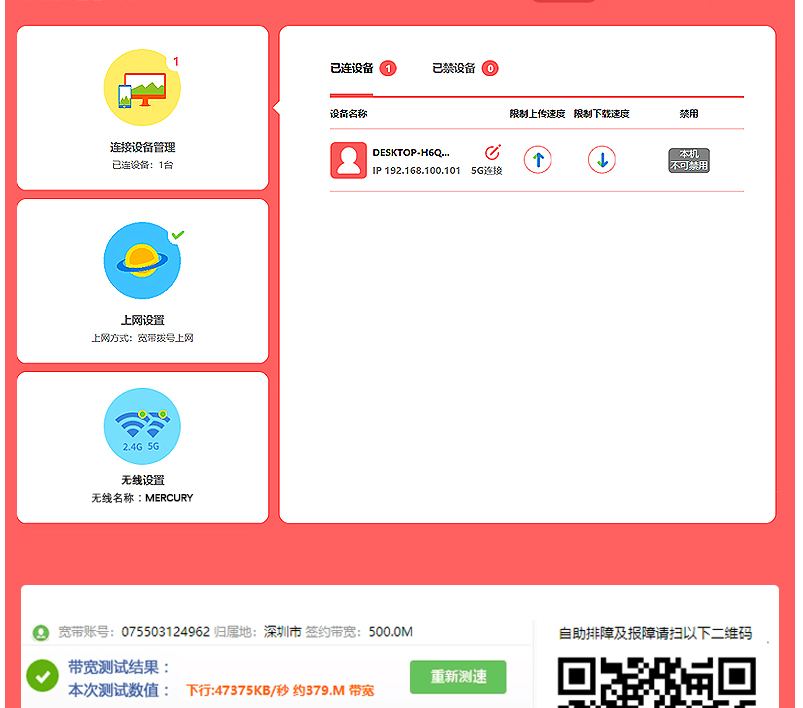This screenshot has width=803, height=708.
Task: Click the 上网设置 label
Action: 142,320
